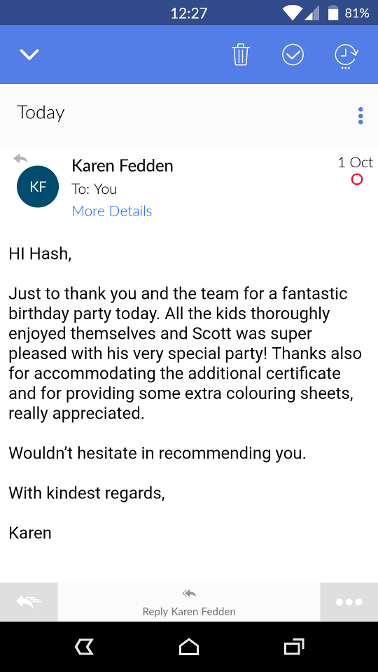The image size is (378, 672).
Task: Open the three-dot overflow menu beside Today
Action: 360,116
